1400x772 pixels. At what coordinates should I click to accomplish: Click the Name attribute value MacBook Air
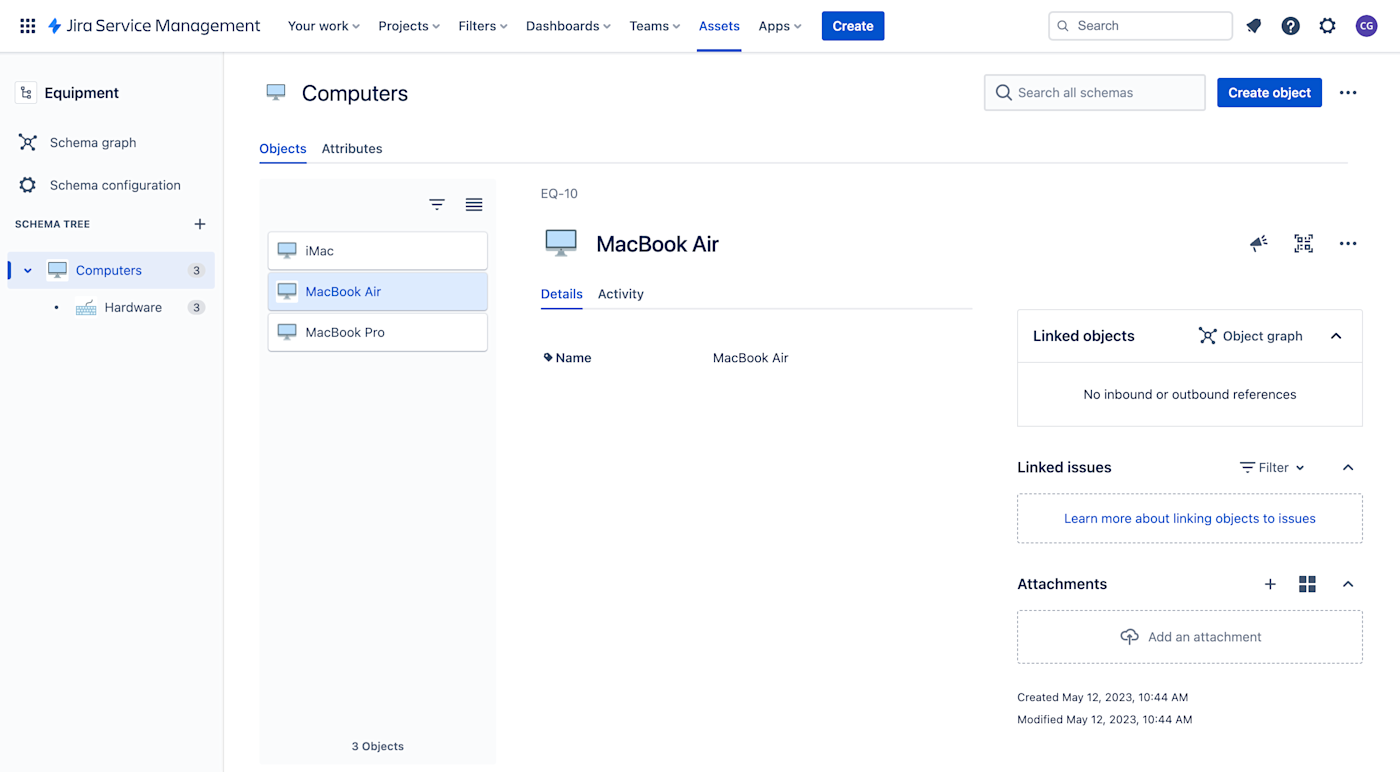point(750,358)
